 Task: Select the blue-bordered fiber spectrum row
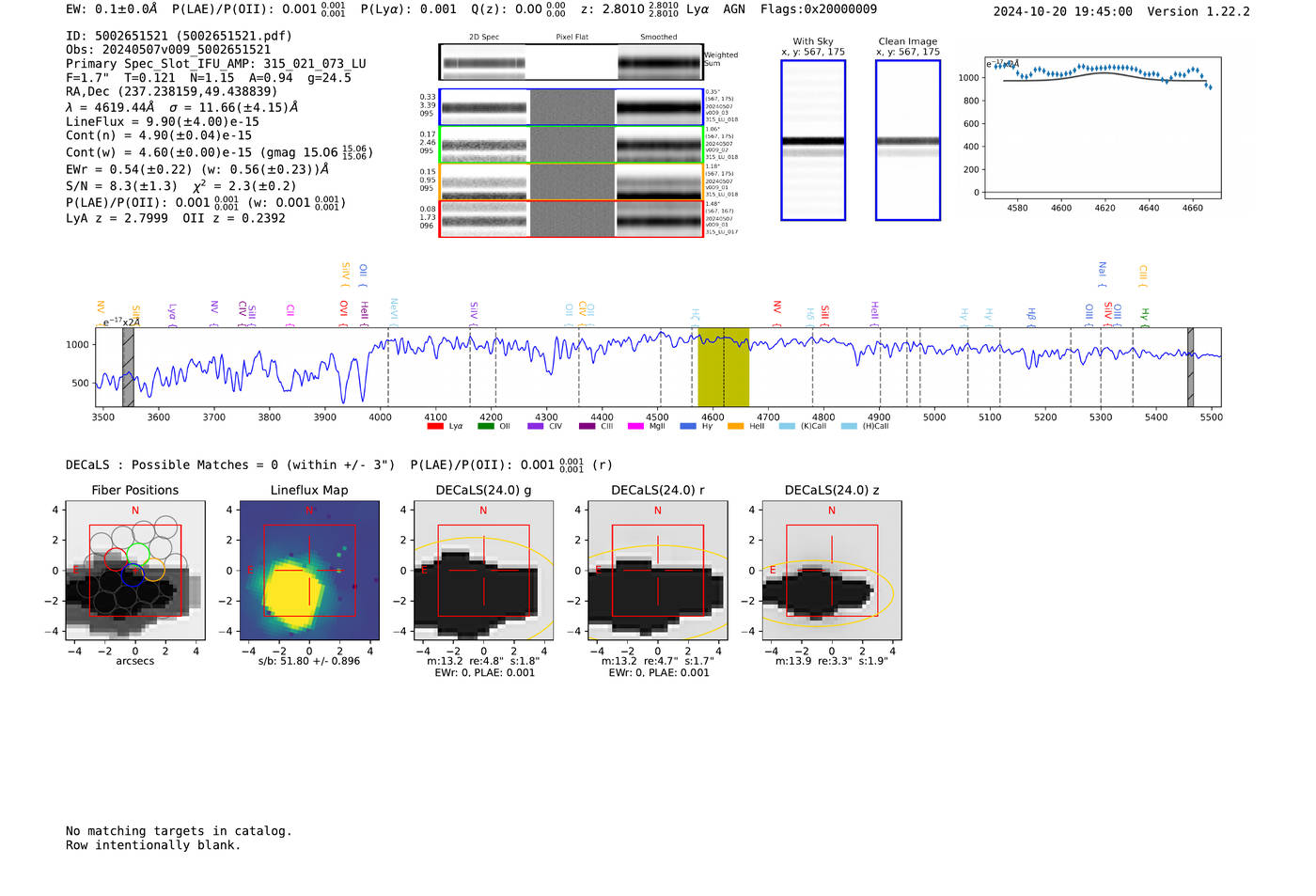pos(572,107)
